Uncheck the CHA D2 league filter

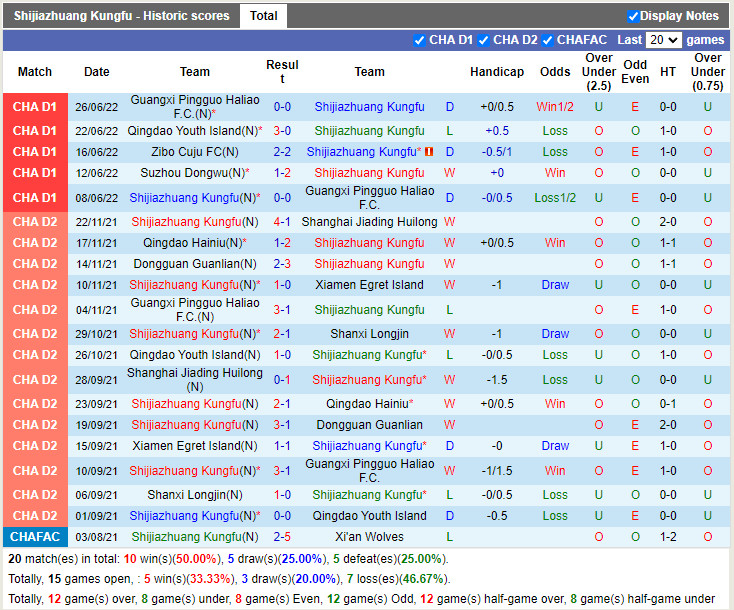[484, 40]
